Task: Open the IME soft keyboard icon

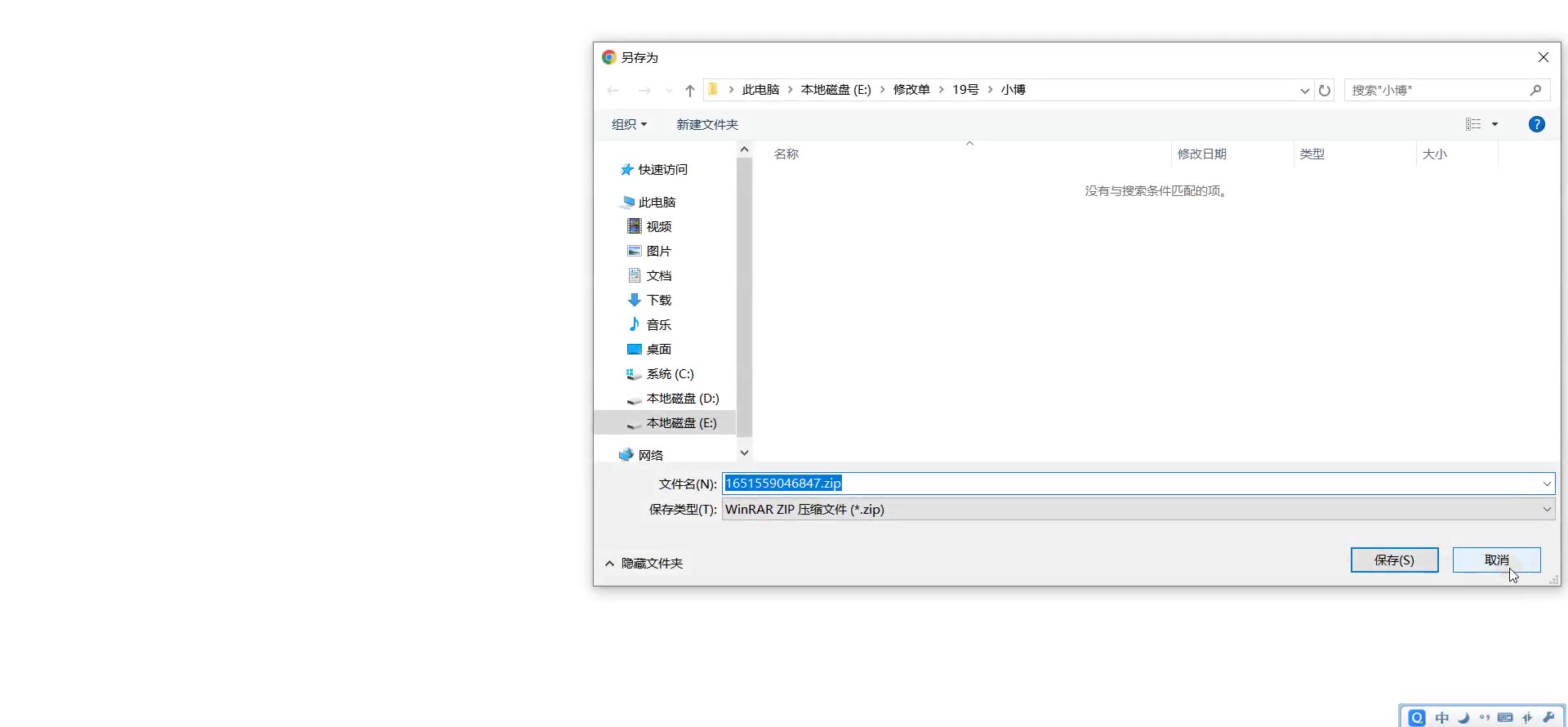Action: pyautogui.click(x=1505, y=717)
